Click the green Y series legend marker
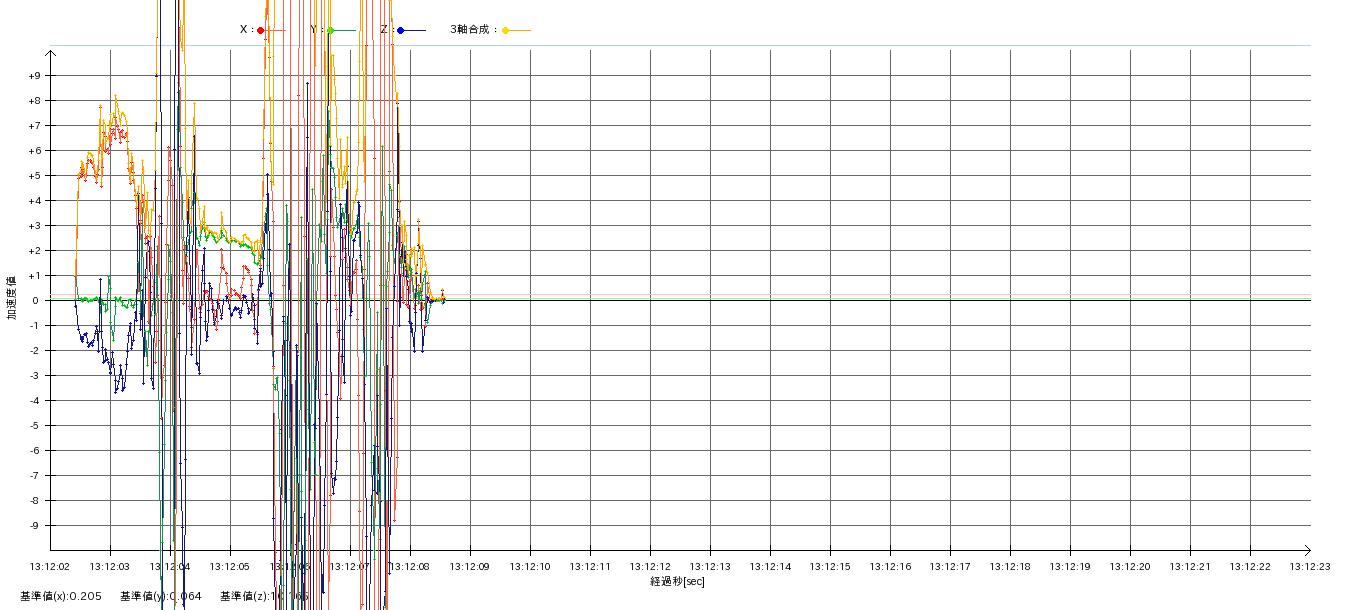1350x610 pixels. (x=330, y=30)
